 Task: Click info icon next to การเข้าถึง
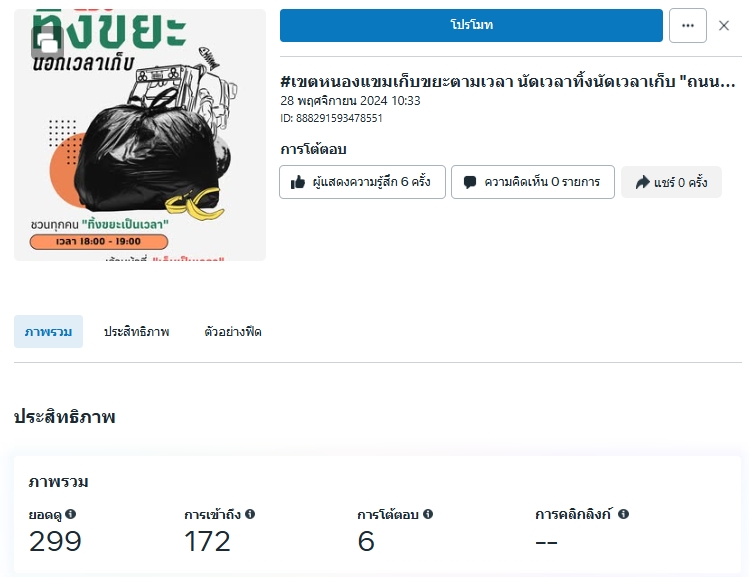click(x=250, y=514)
